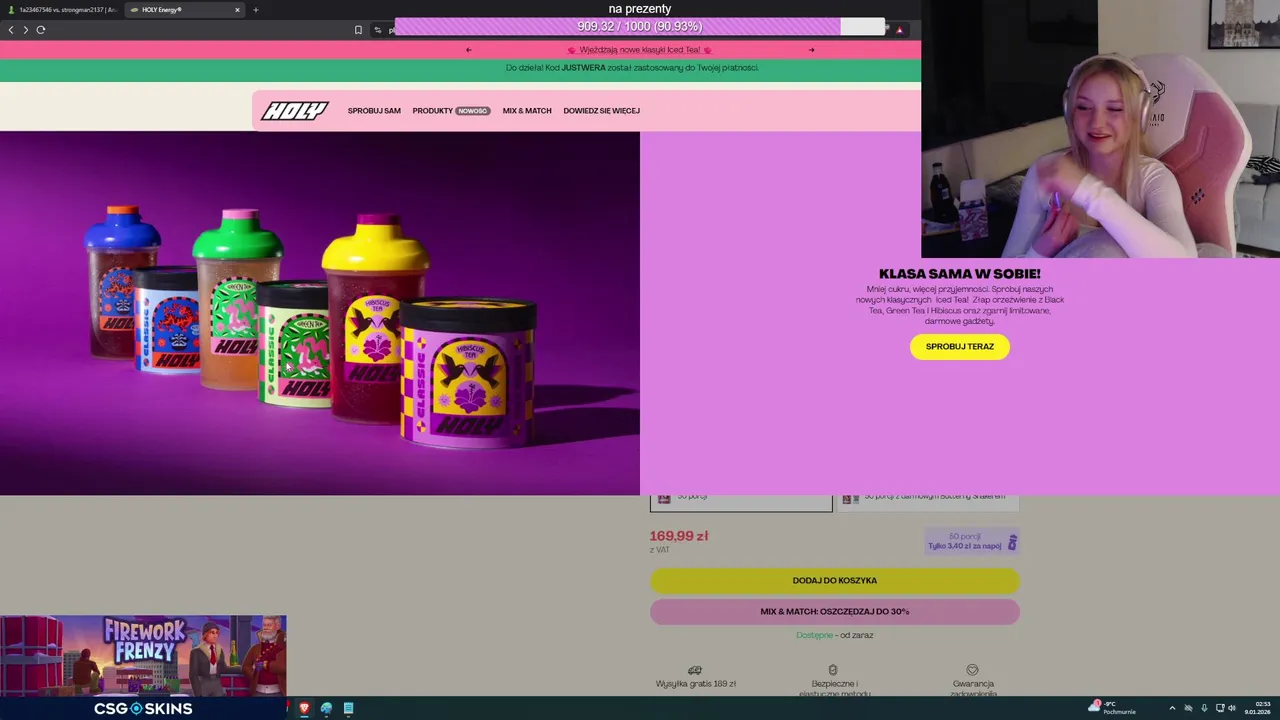The width and height of the screenshot is (1280, 720).
Task: Open the MIX & MATCH menu item
Action: coord(527,111)
